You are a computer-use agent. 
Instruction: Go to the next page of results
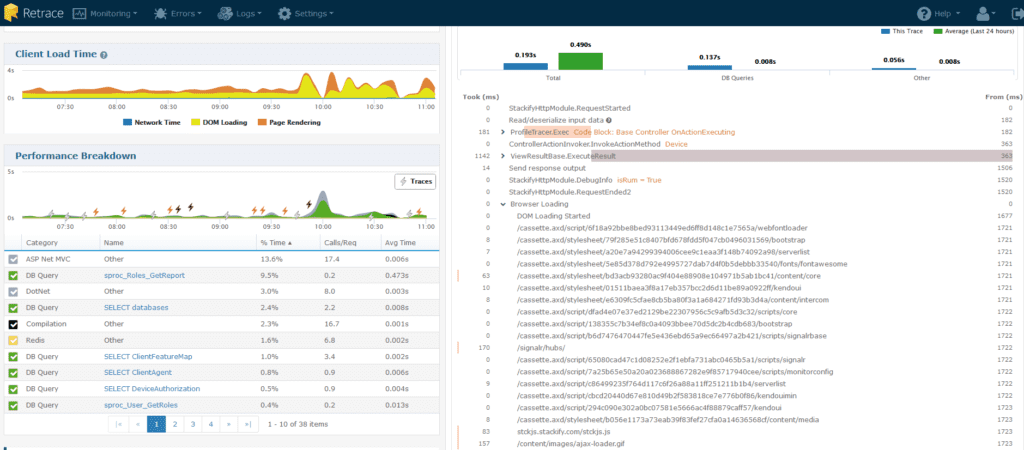pyautogui.click(x=230, y=424)
